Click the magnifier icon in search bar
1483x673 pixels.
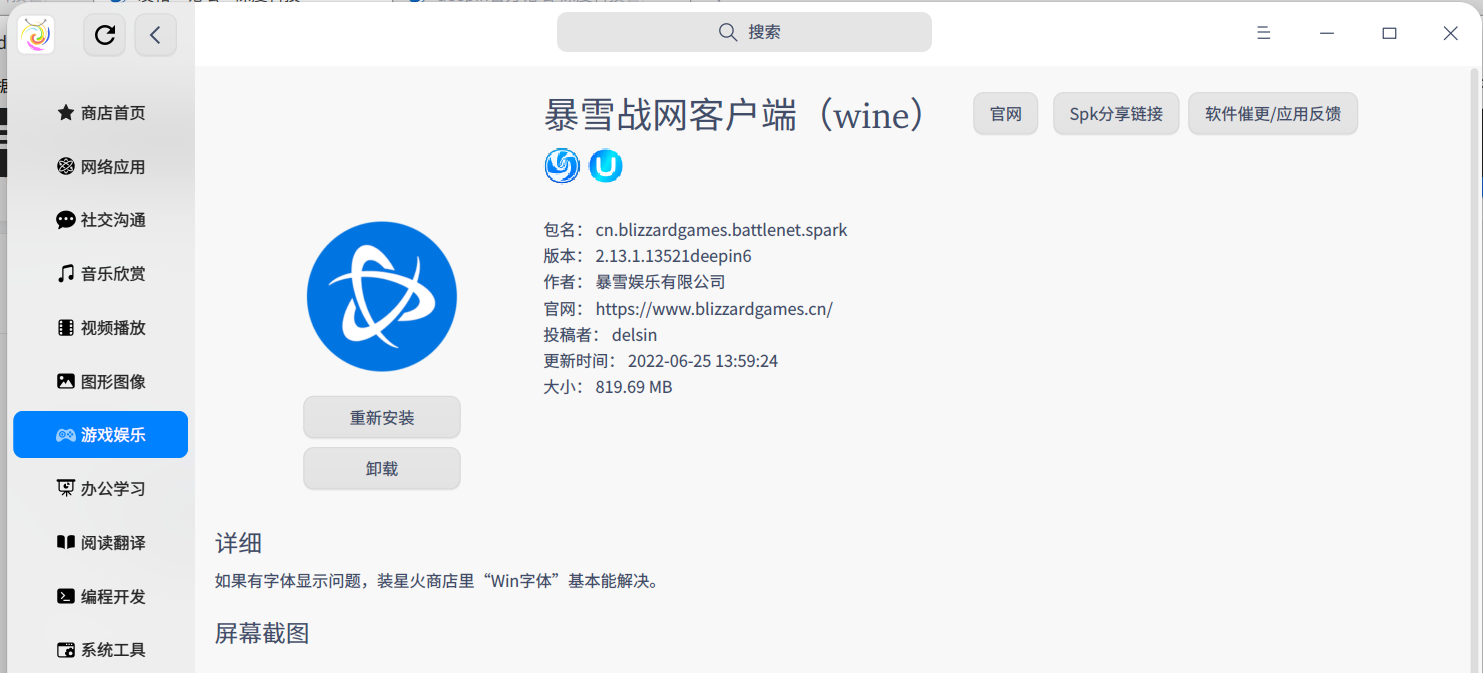coord(728,32)
